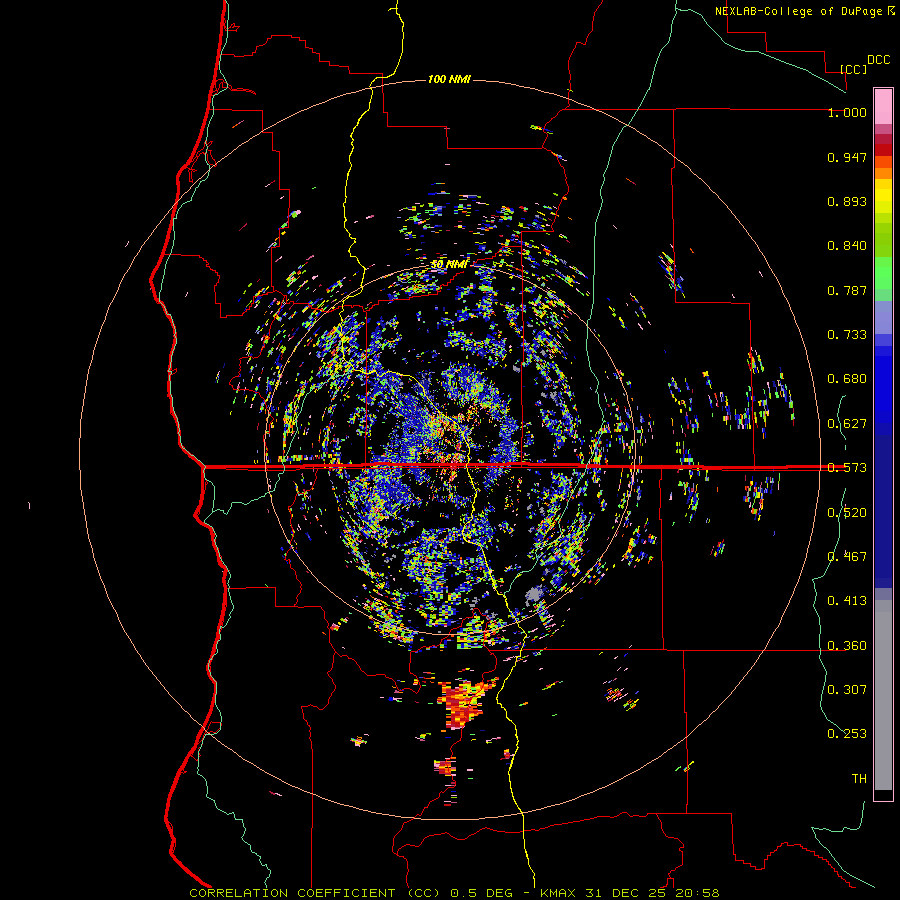900x900 pixels.
Task: Select the 0.947 scale value
Action: (847, 157)
